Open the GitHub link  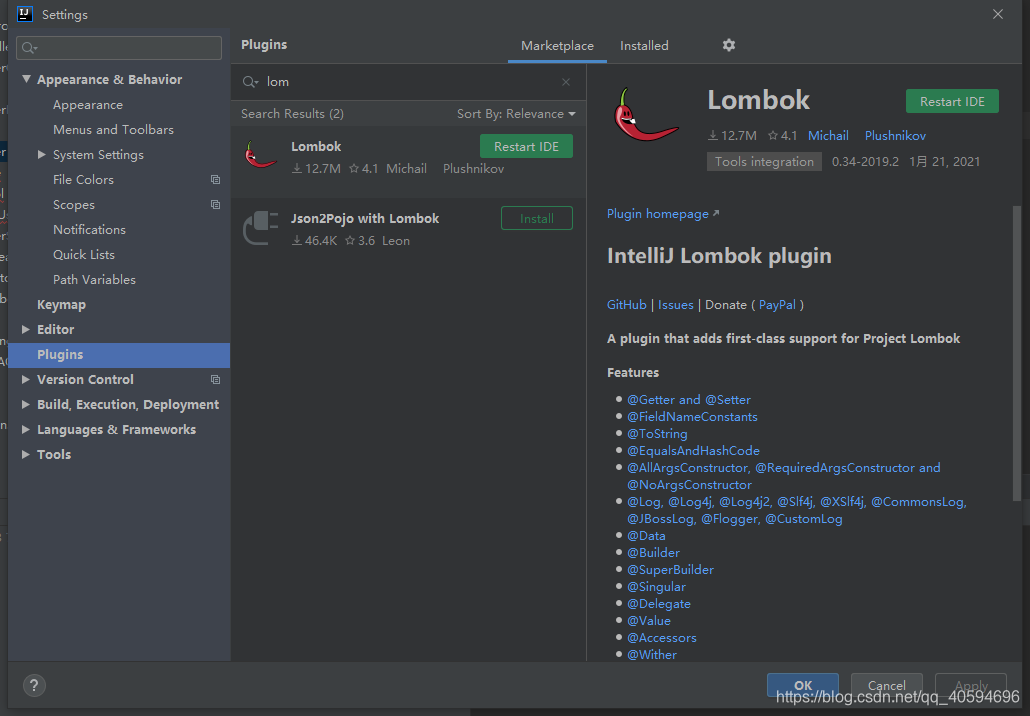[x=627, y=304]
